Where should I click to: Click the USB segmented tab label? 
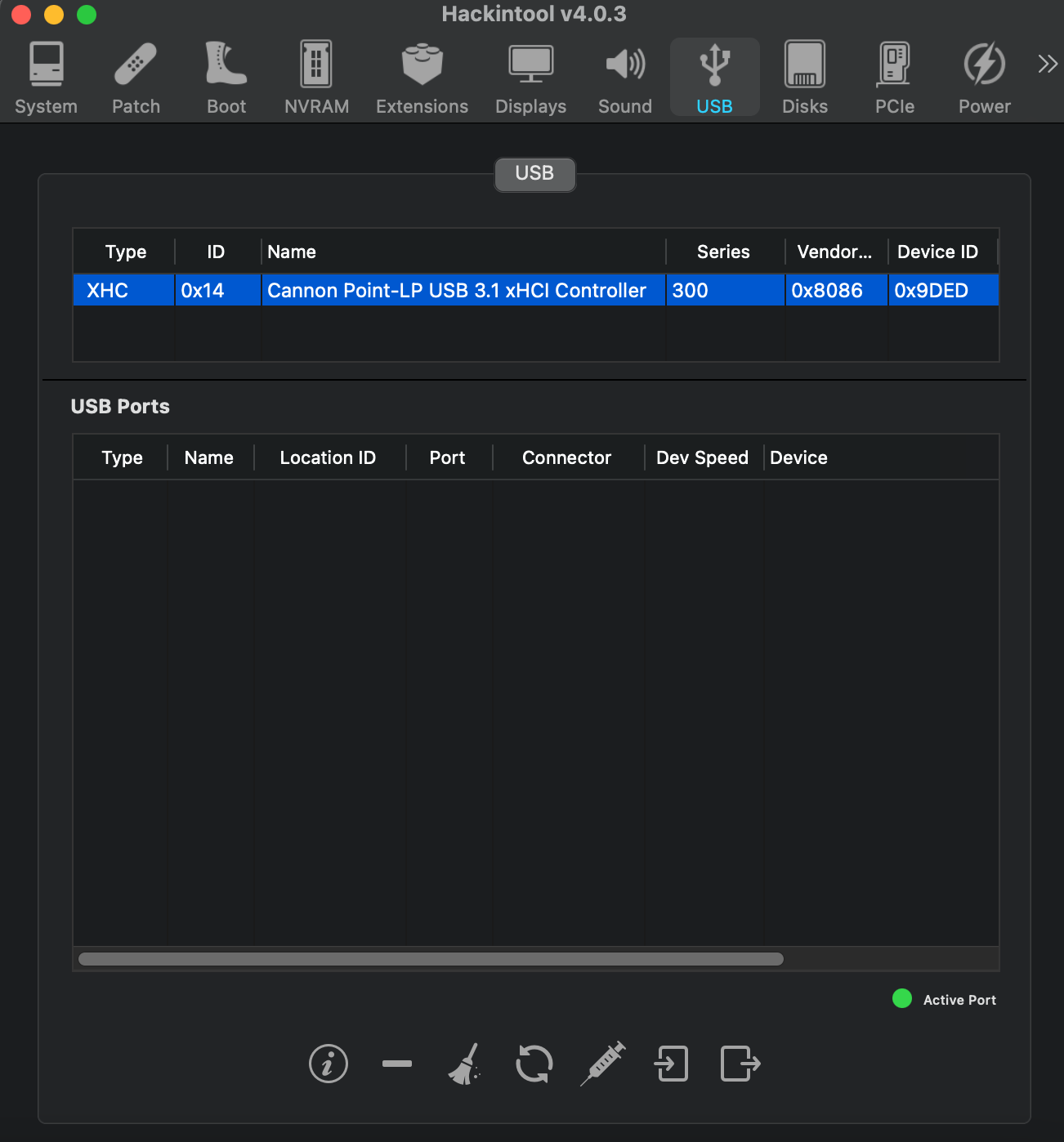[x=534, y=174]
